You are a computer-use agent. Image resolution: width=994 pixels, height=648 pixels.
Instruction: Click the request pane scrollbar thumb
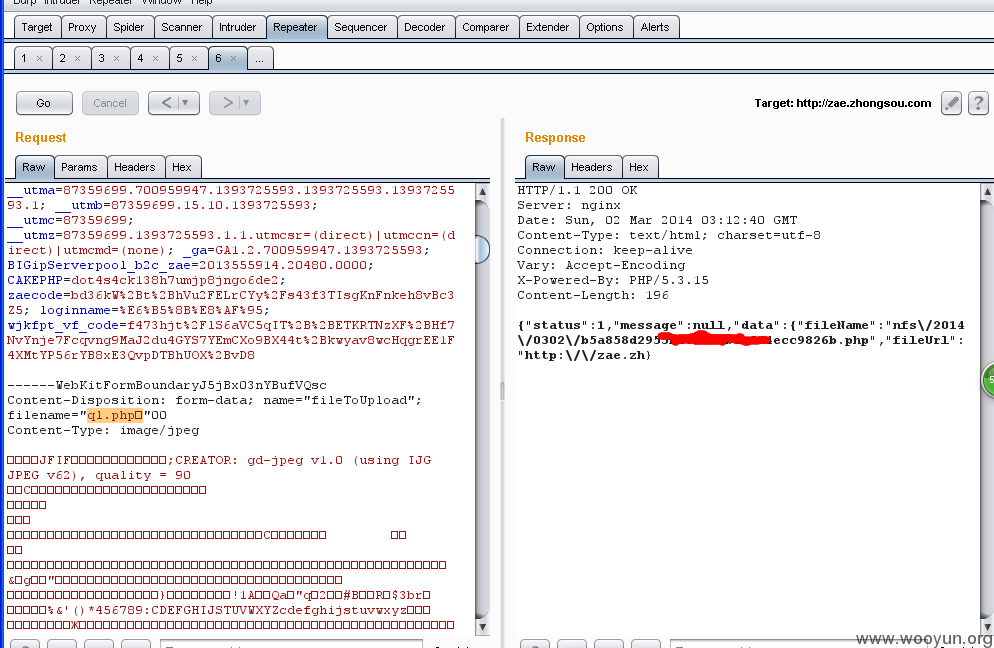[482, 249]
